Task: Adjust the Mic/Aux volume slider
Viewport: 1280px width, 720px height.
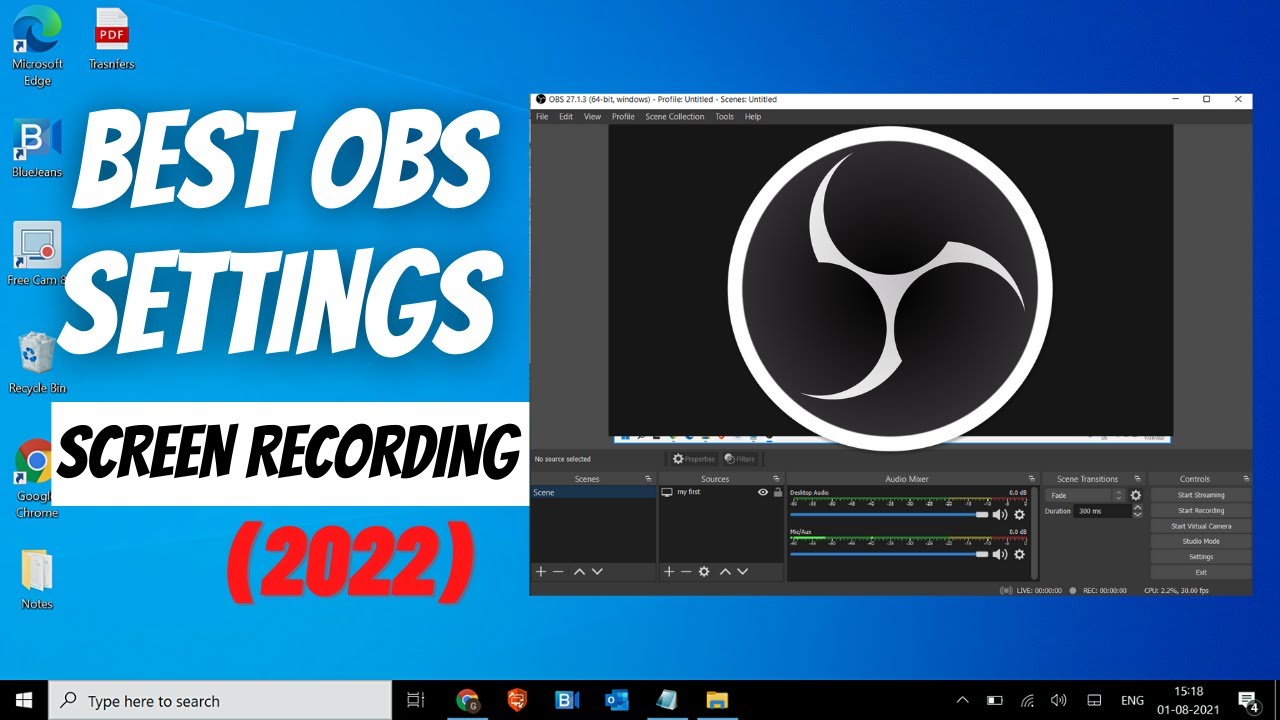Action: pos(889,553)
